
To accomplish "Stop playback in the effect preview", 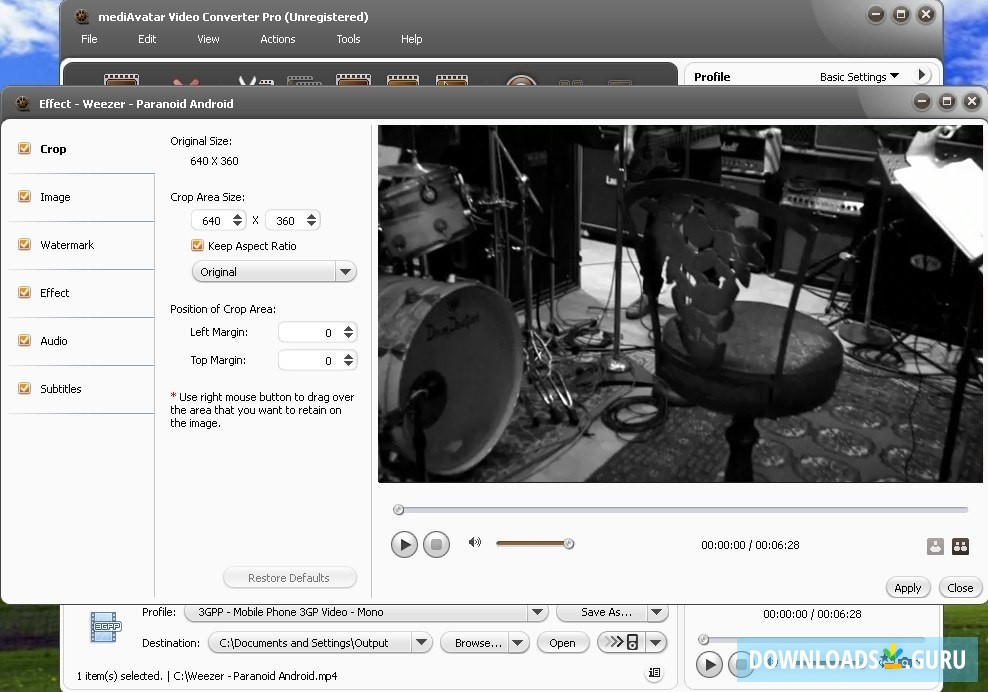I will [x=436, y=545].
